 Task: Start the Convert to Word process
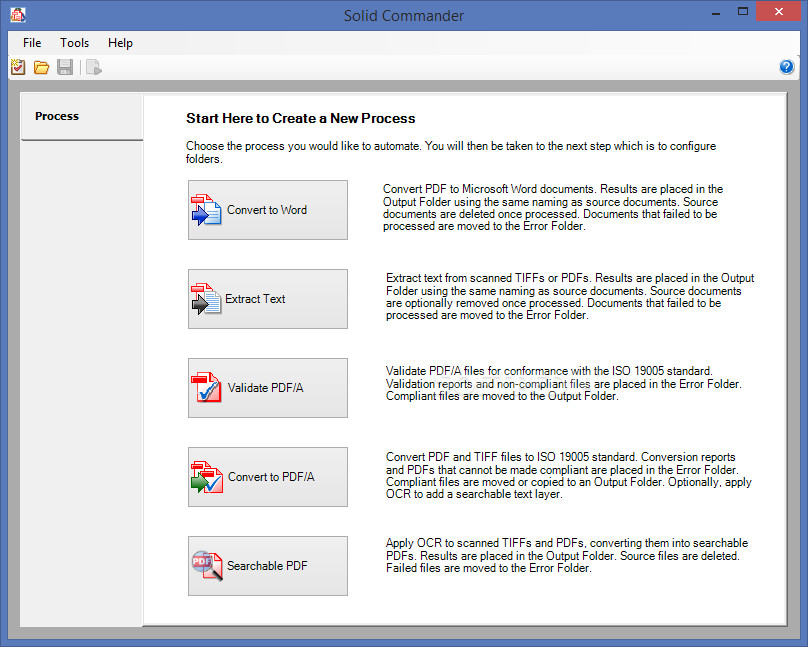point(268,210)
